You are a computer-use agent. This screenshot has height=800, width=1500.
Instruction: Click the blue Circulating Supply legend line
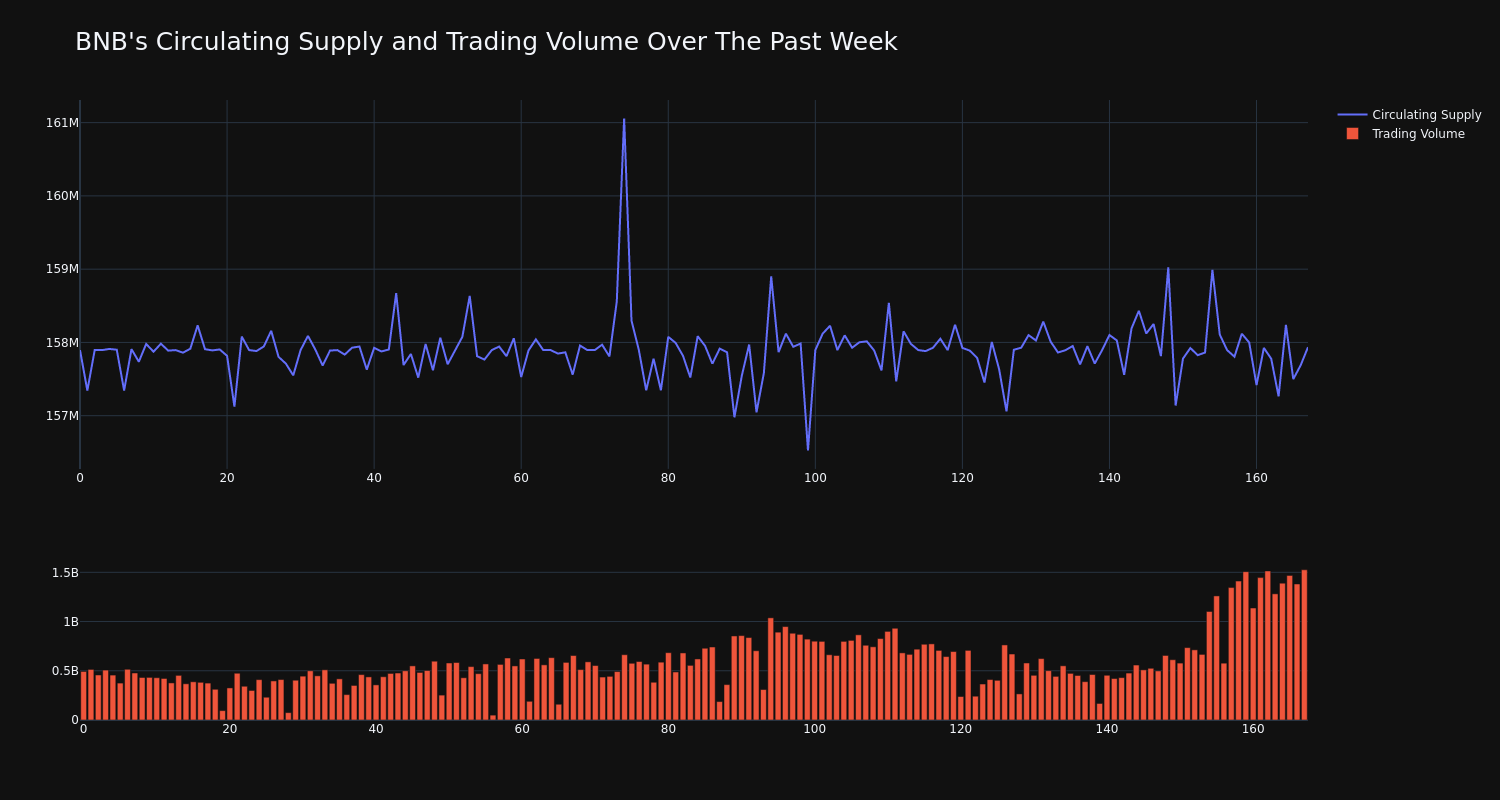pyautogui.click(x=1352, y=115)
